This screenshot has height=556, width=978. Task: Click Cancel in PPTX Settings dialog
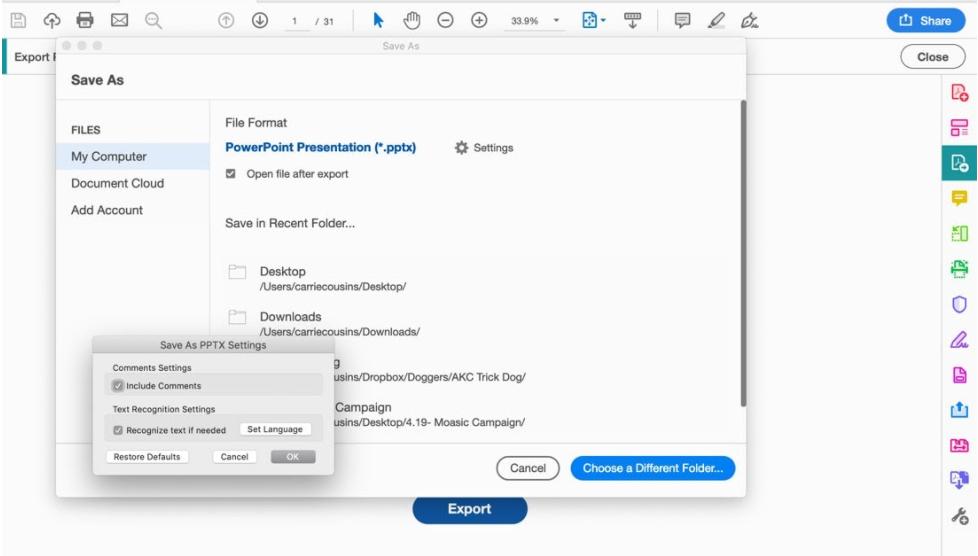[x=235, y=457]
